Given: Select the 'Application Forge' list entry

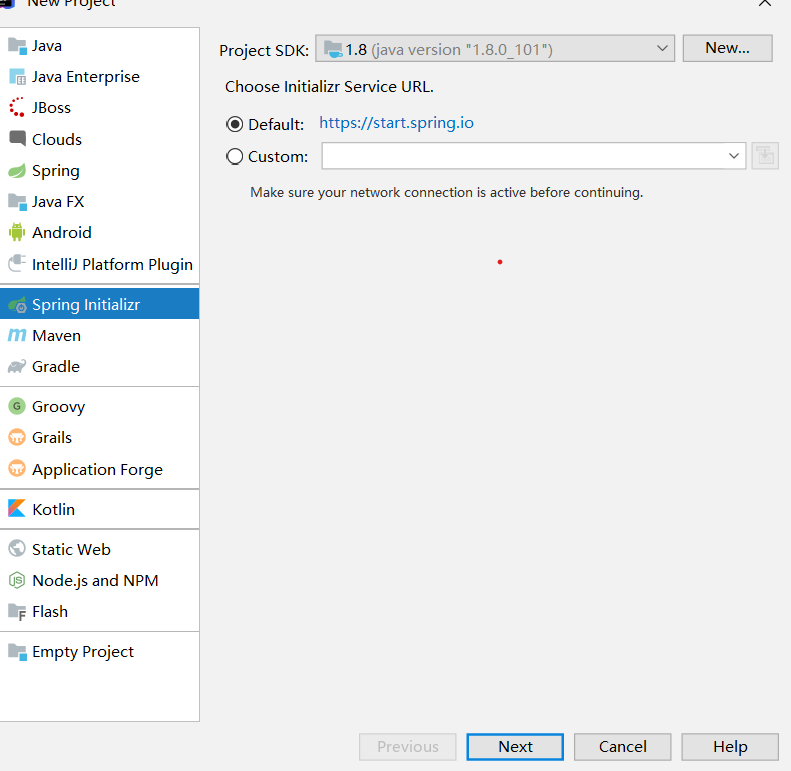Looking at the screenshot, I should click(99, 469).
